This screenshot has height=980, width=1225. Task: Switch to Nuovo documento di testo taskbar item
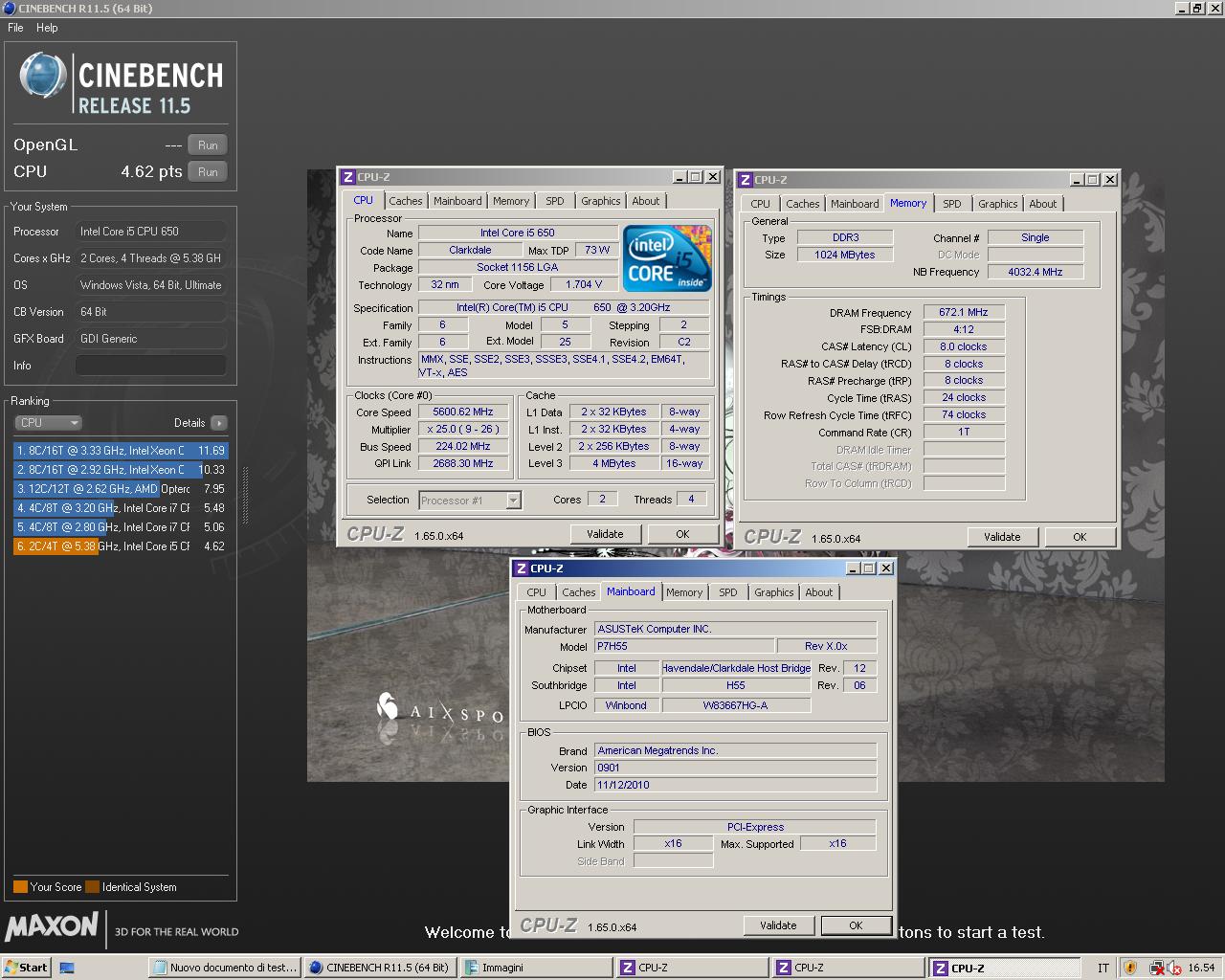(x=225, y=968)
